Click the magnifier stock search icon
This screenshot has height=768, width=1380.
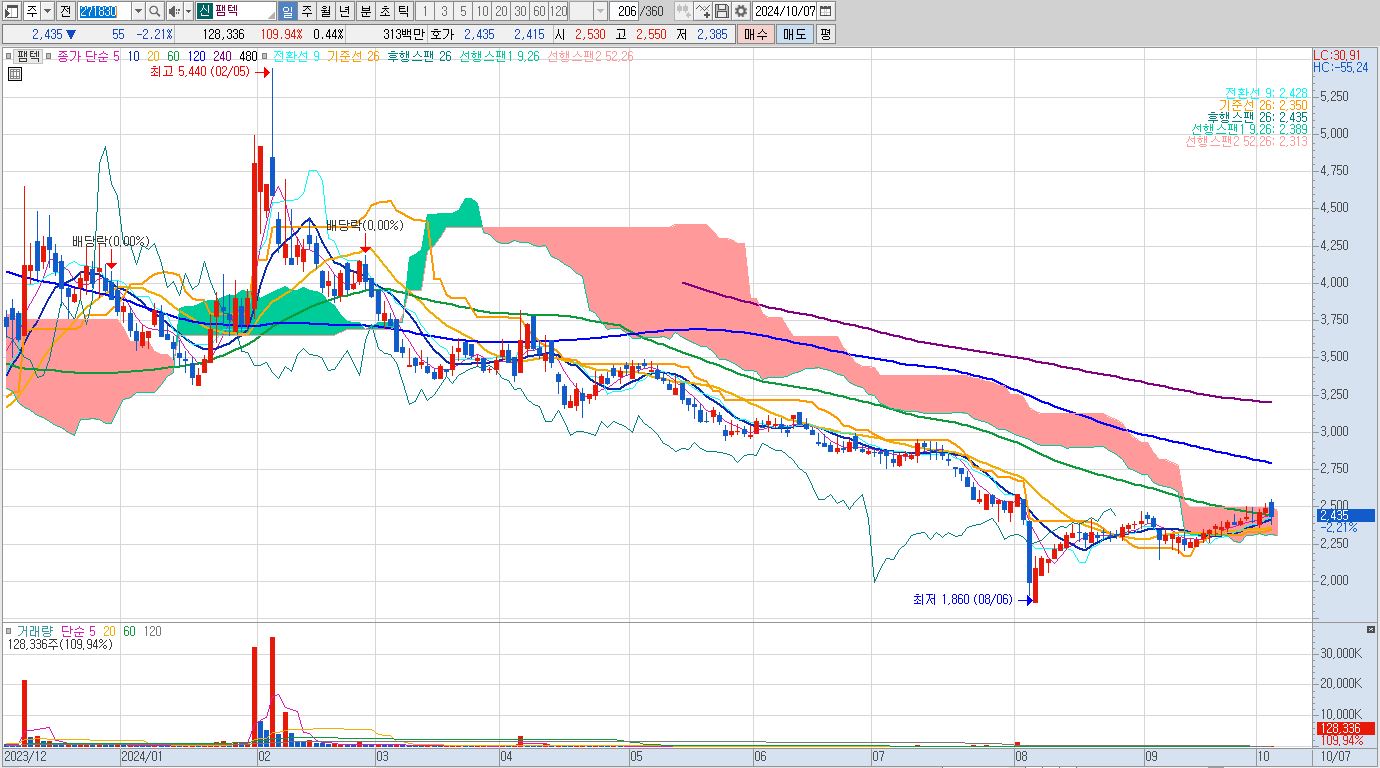(x=155, y=11)
